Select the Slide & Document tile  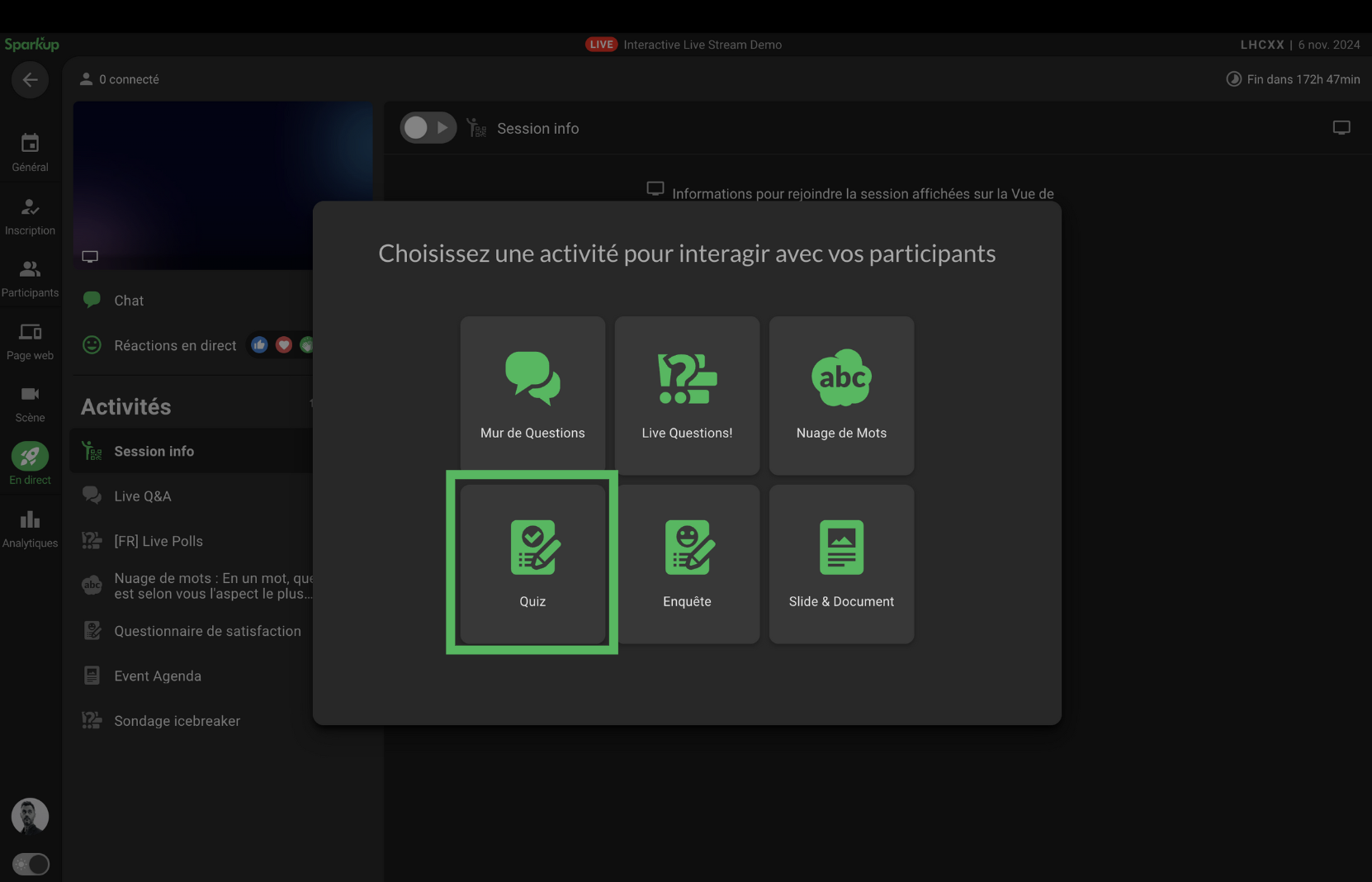[x=841, y=563]
